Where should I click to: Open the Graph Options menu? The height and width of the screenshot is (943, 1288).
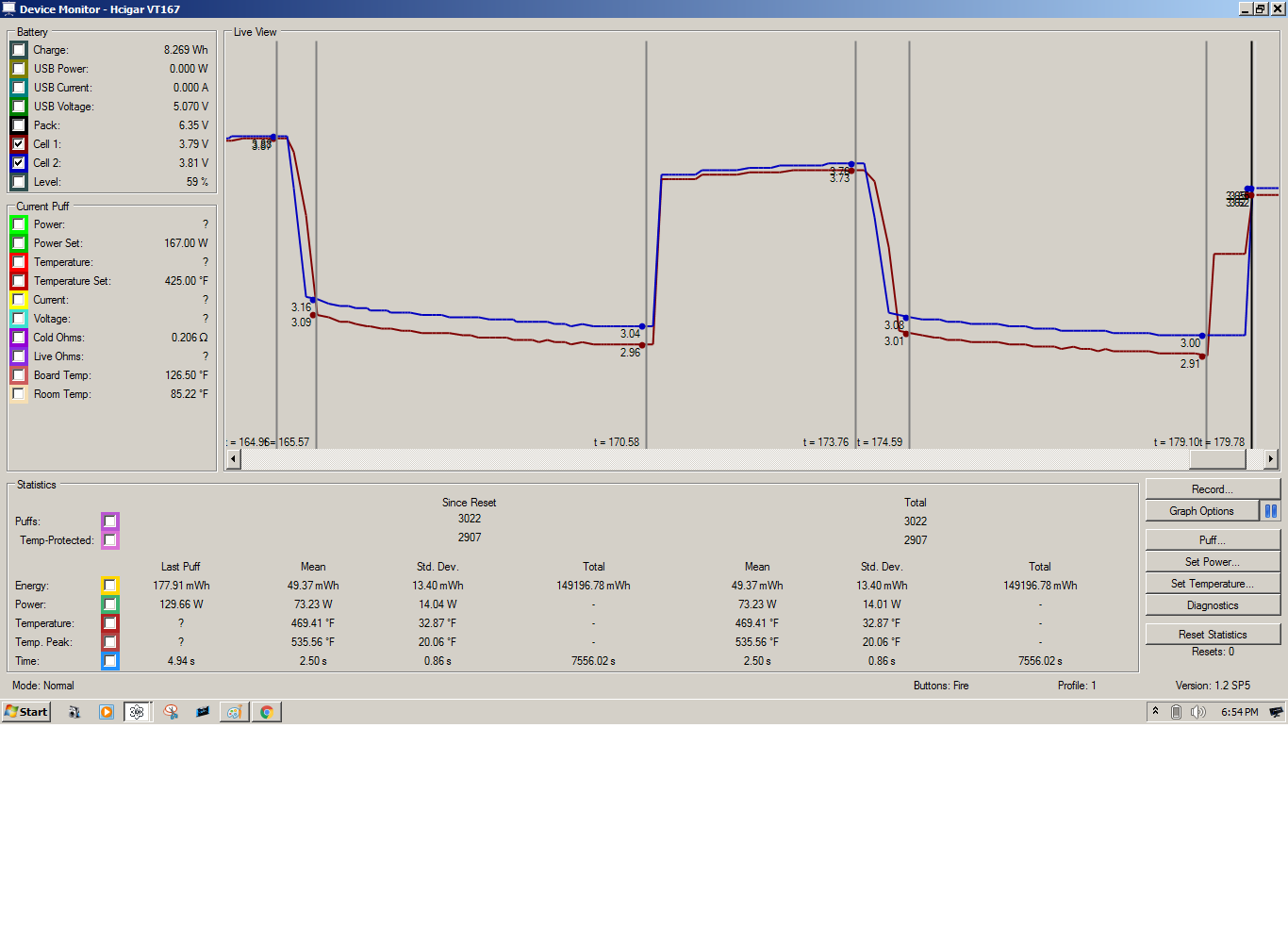click(x=1201, y=511)
